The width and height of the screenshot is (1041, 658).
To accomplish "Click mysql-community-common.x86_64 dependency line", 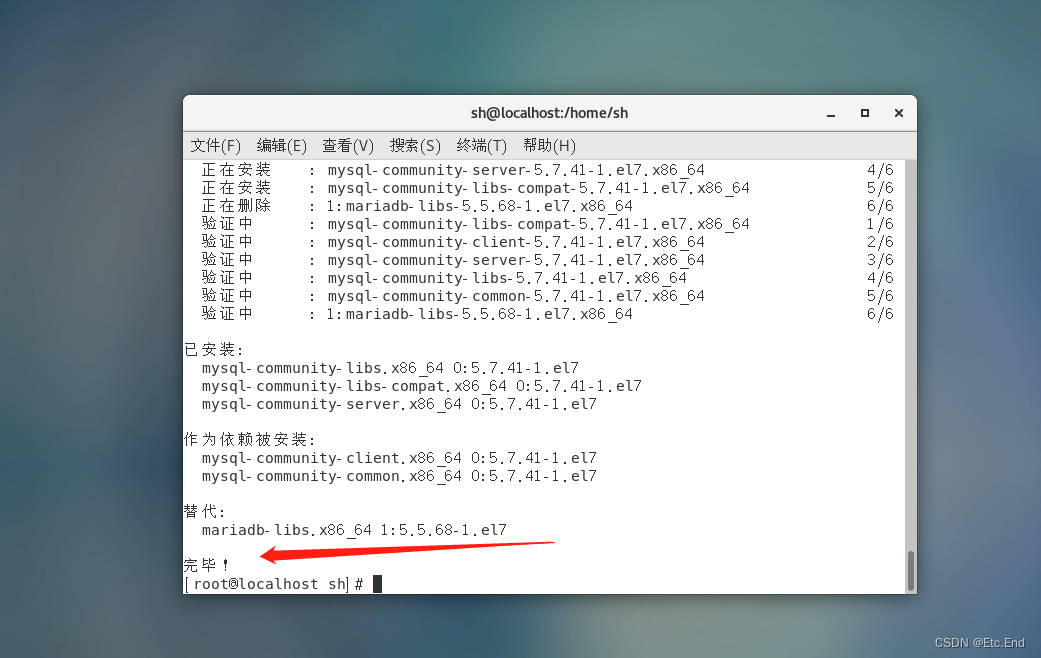I will [x=399, y=475].
